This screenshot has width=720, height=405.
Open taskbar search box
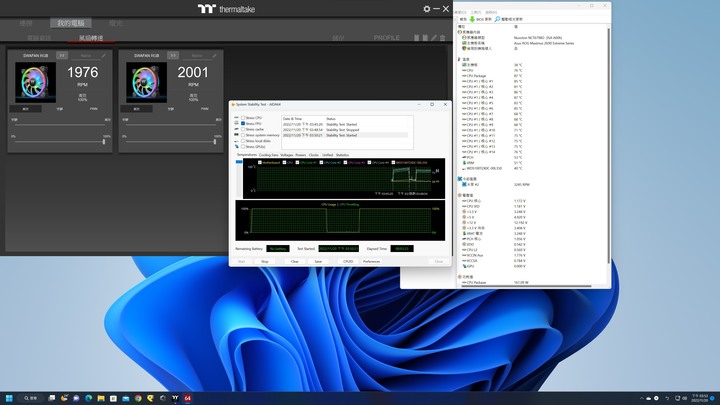tap(31, 398)
